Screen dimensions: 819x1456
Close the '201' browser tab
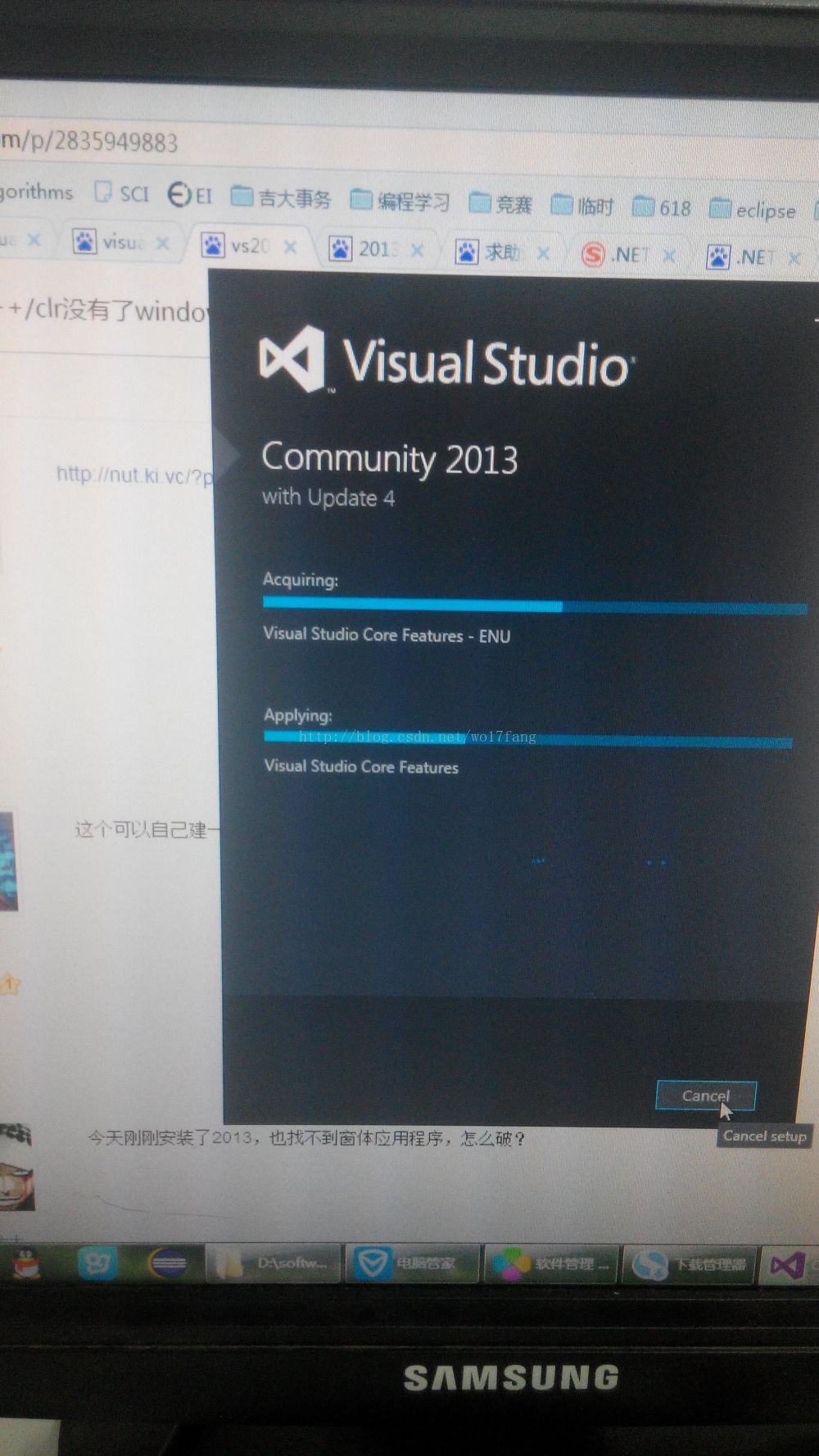(417, 250)
